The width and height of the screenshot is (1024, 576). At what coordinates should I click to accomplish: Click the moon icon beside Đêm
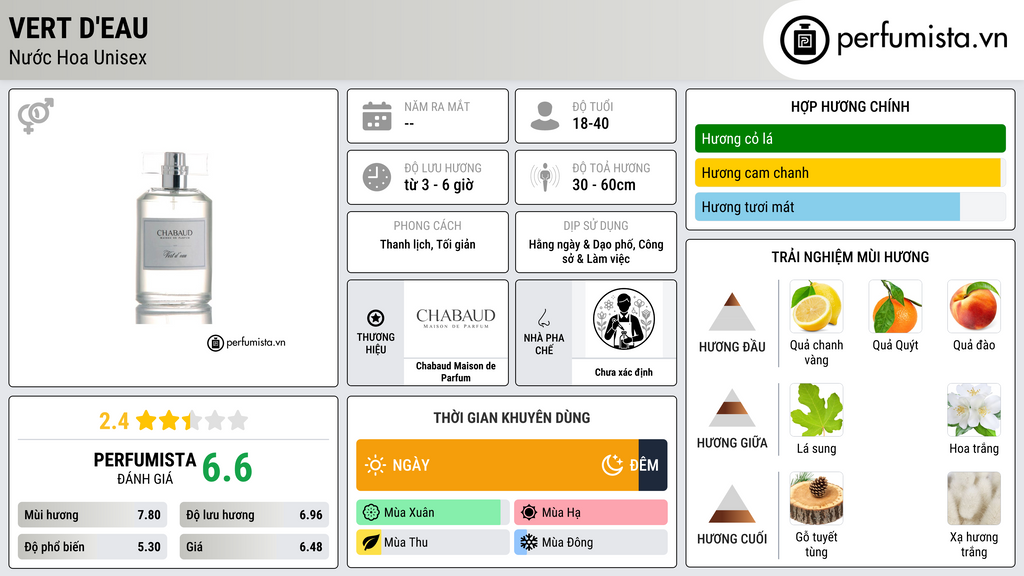(x=612, y=465)
